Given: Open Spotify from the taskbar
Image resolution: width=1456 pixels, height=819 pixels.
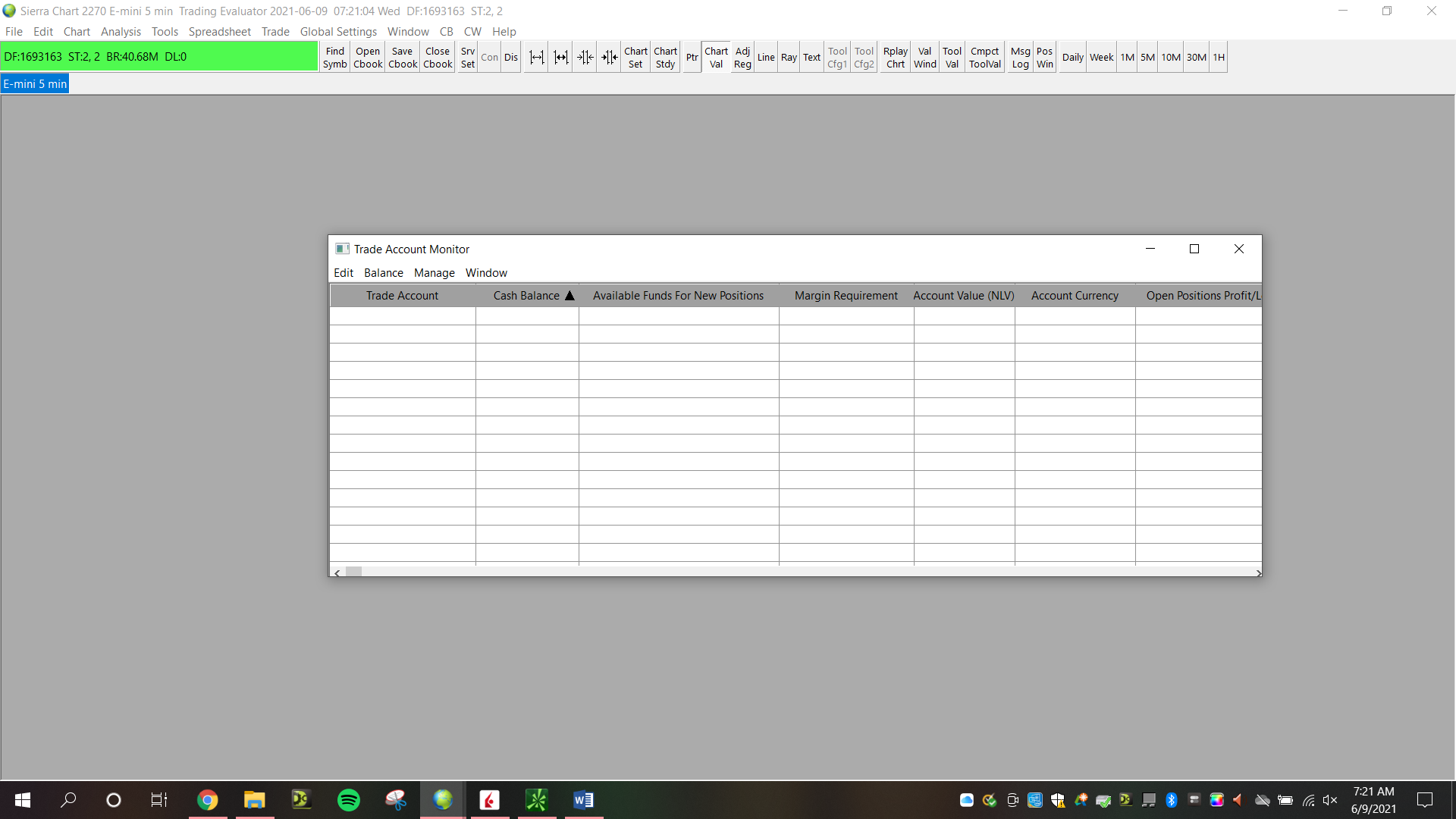Looking at the screenshot, I should coord(349,800).
